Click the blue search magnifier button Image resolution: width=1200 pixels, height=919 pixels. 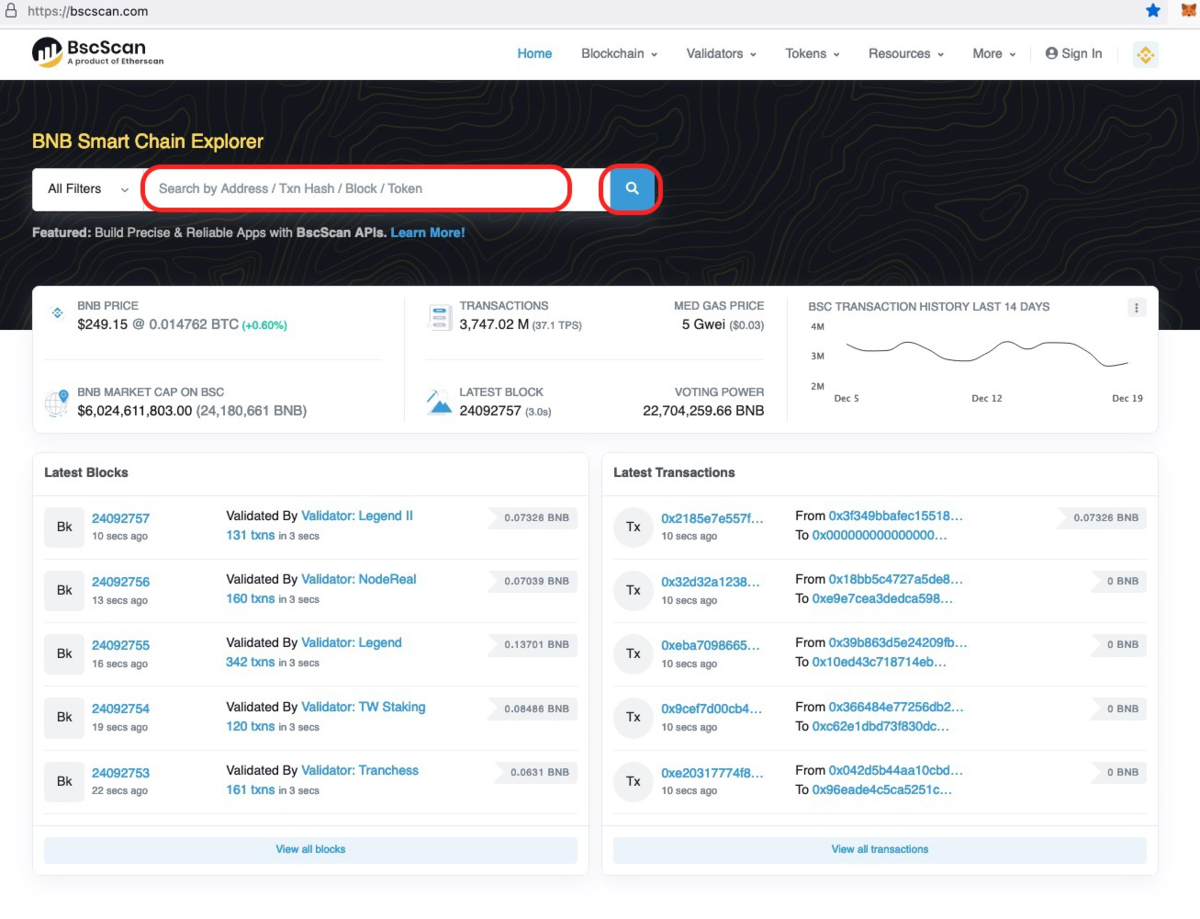pyautogui.click(x=631, y=189)
